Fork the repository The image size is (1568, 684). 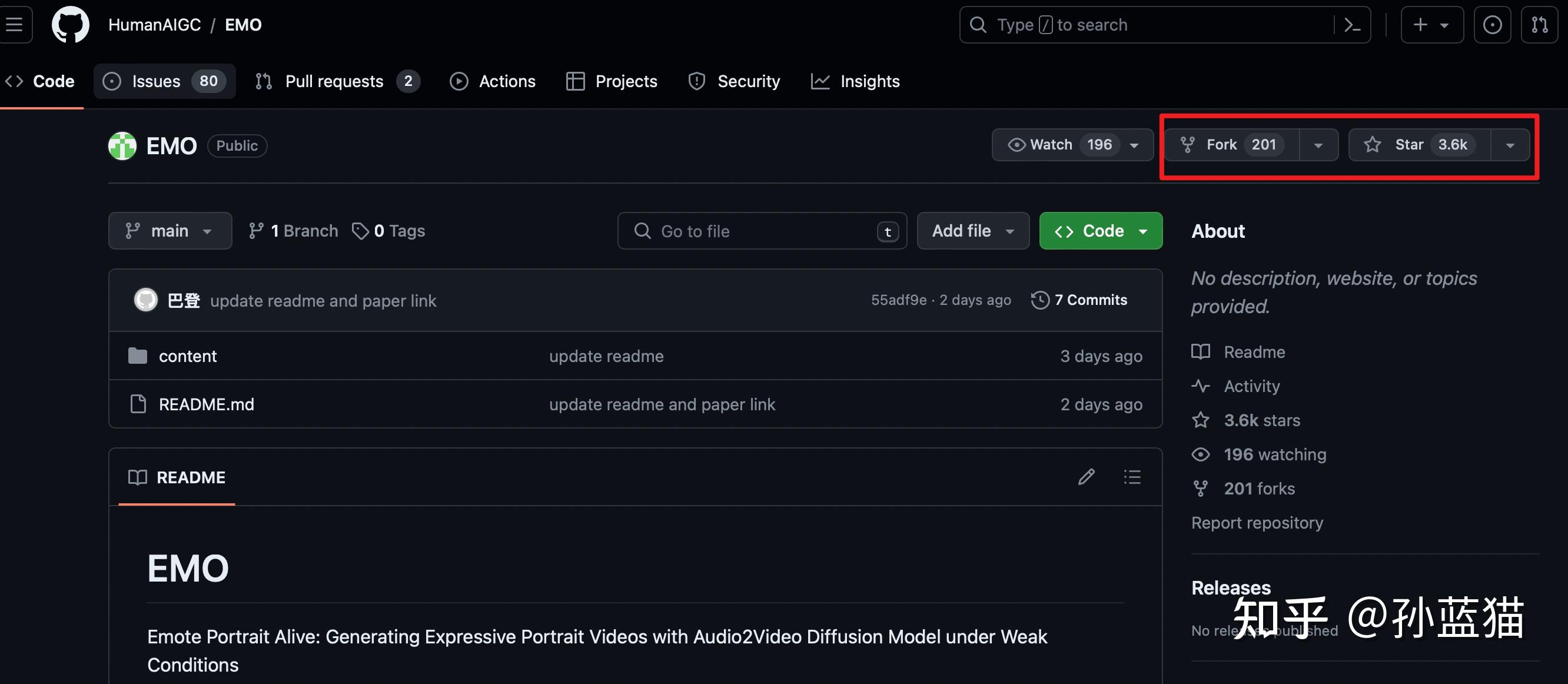pos(1233,145)
